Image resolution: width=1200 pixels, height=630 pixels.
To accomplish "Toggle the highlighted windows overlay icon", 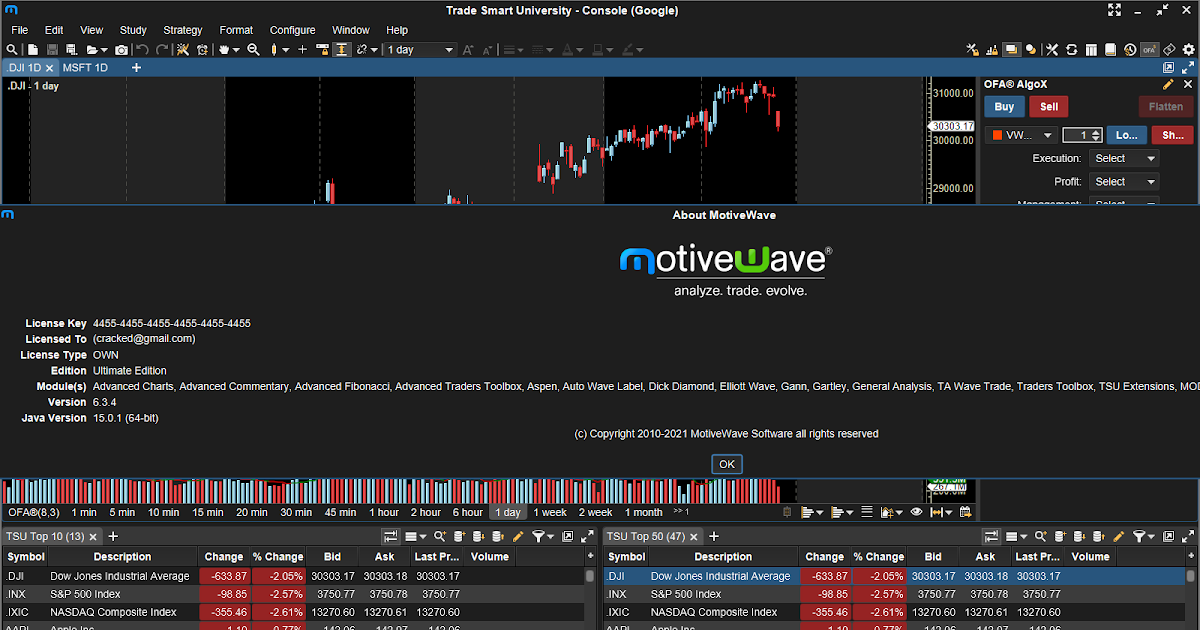I will pos(1012,49).
